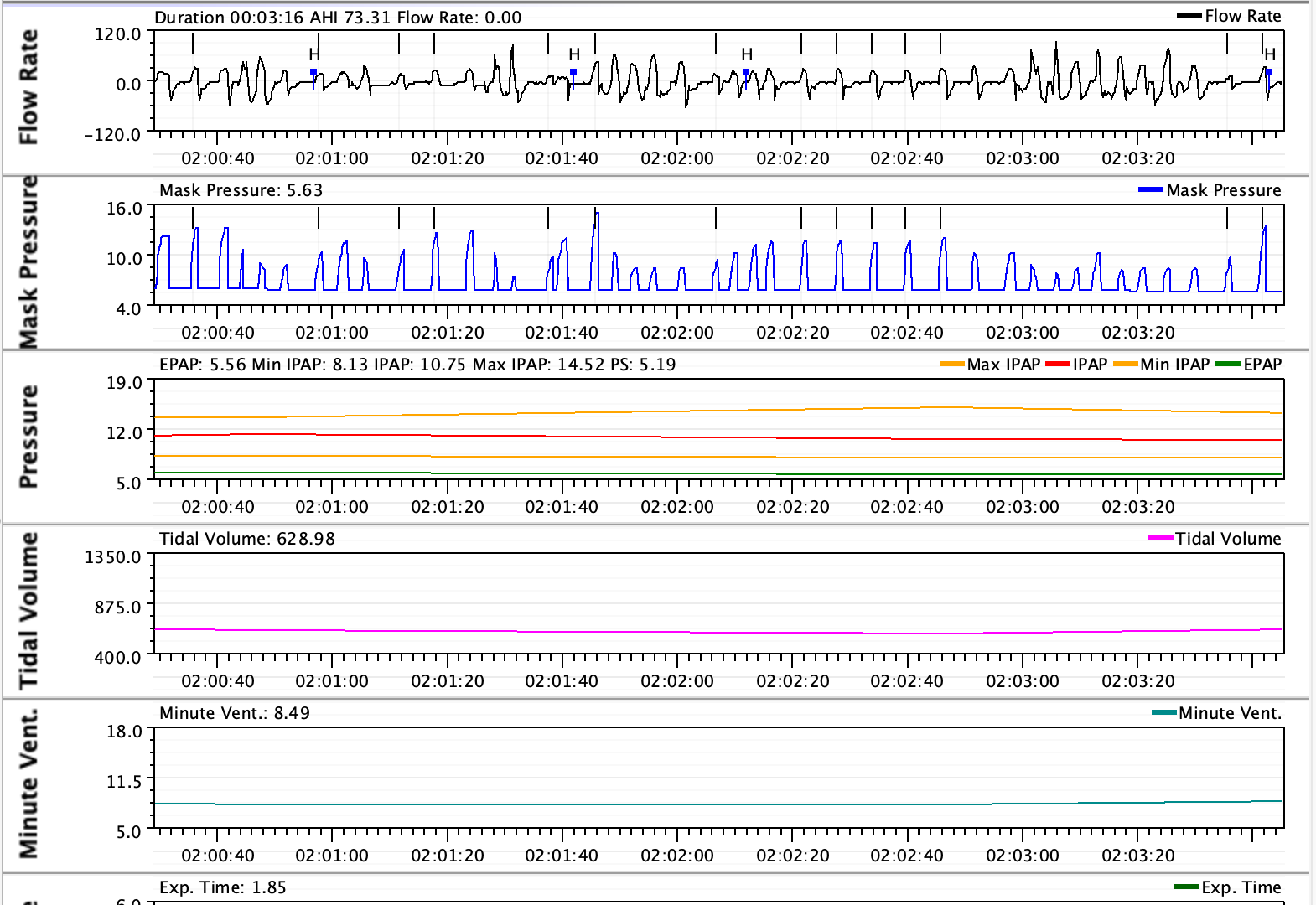1316x905 pixels.
Task: Click the 'Duration 00:03:16 AHI 73.31' header text
Action: (272, 18)
